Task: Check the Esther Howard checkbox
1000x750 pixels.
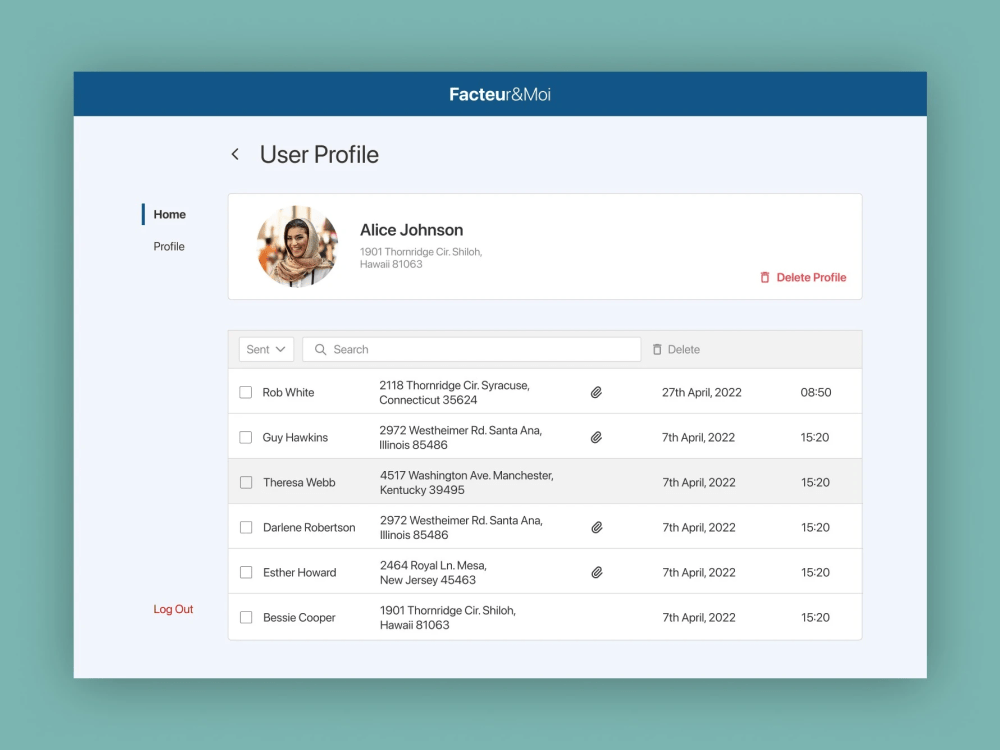Action: point(246,573)
